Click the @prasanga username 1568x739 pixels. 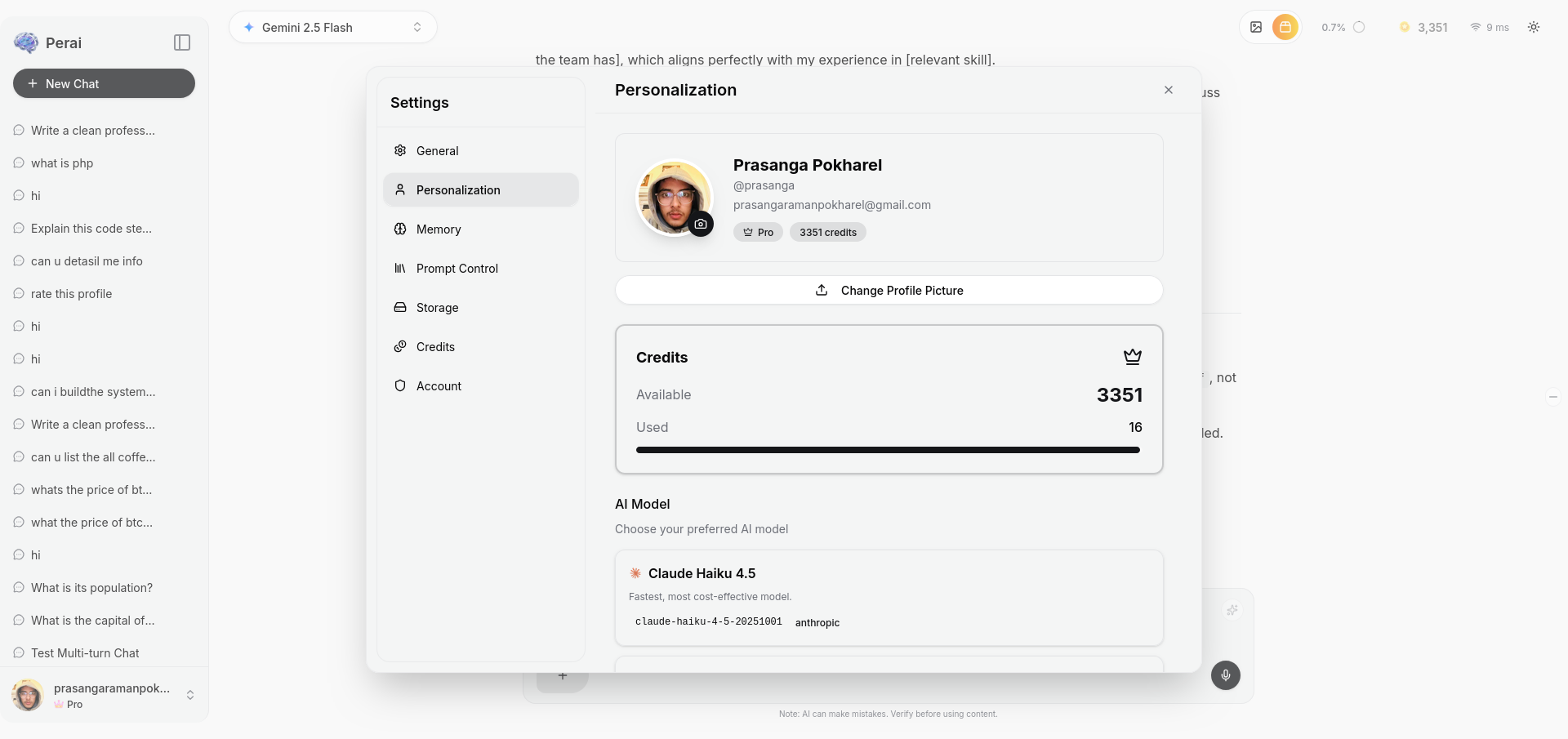click(x=764, y=185)
